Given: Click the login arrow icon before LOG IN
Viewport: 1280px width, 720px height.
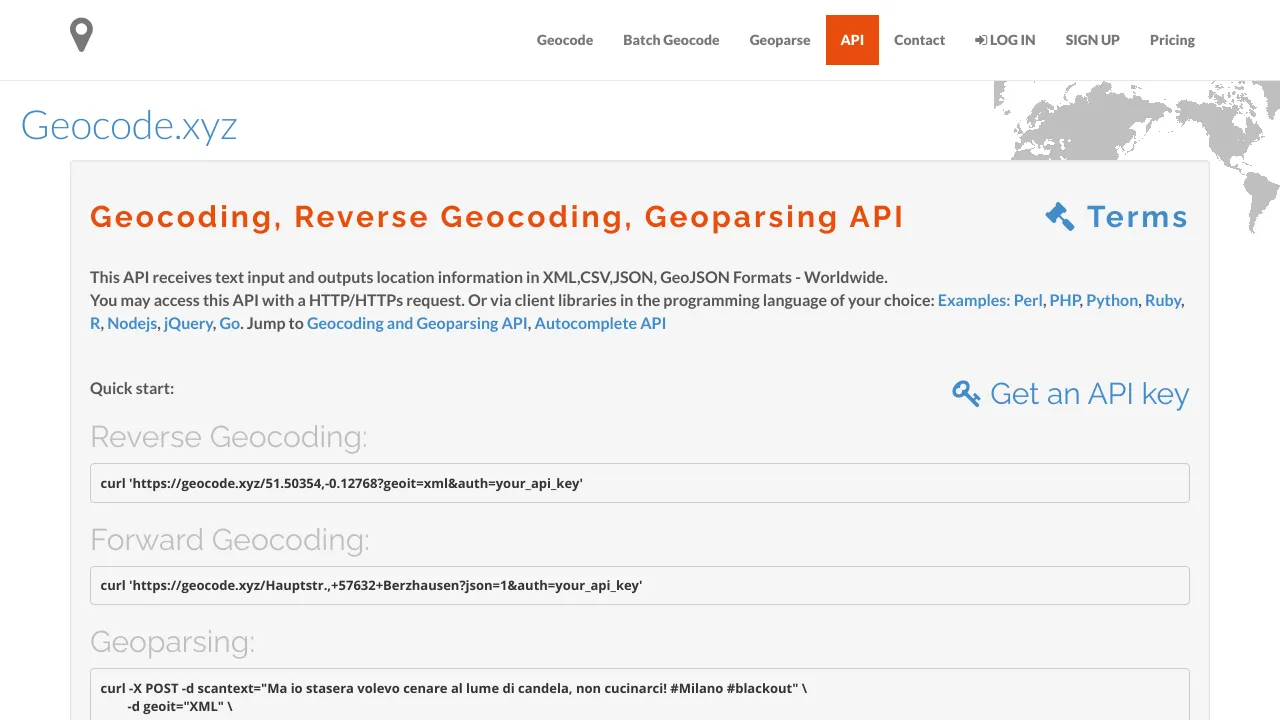Looking at the screenshot, I should (981, 40).
